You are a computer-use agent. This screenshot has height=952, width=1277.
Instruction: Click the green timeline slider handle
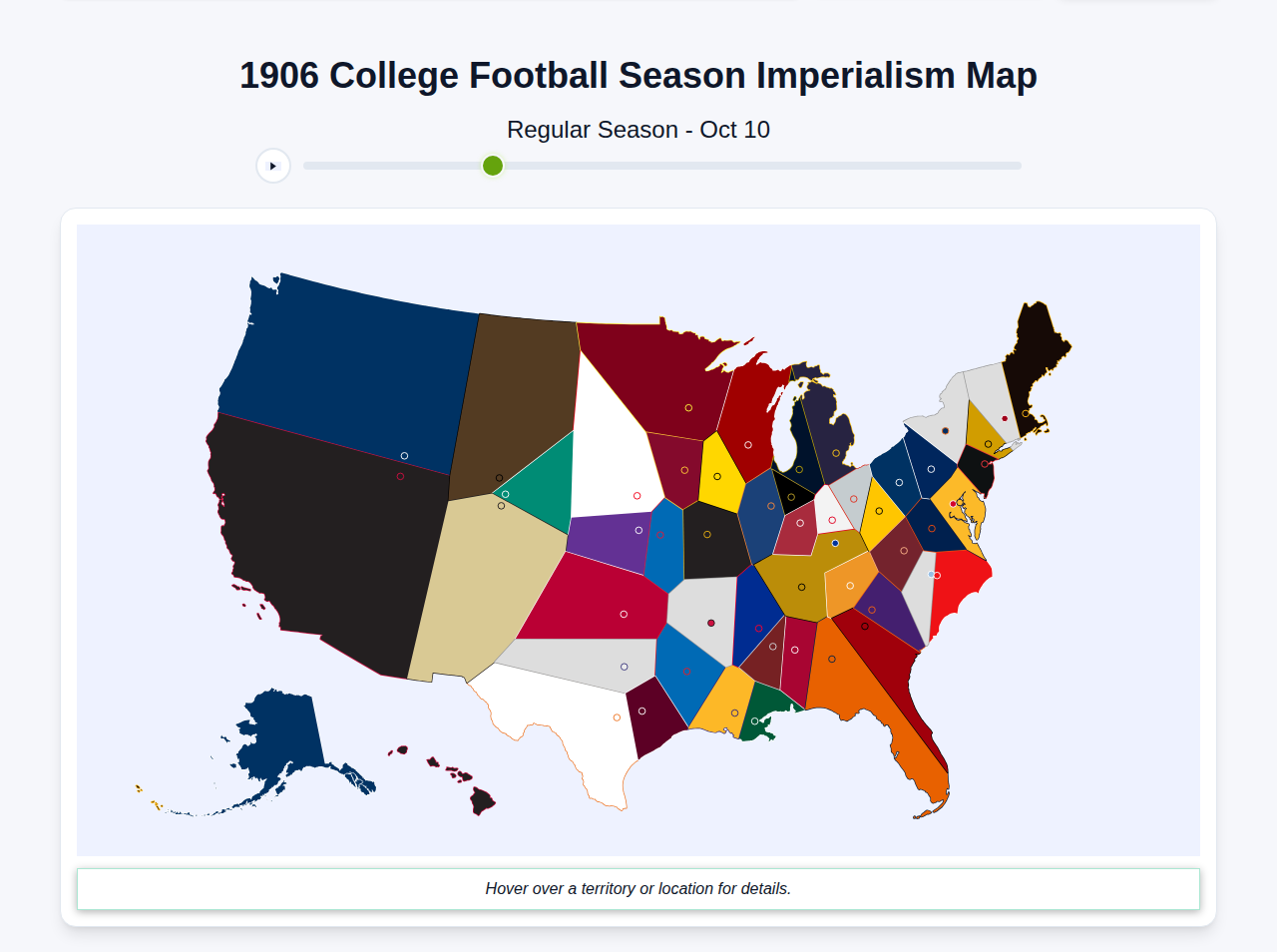tap(492, 166)
